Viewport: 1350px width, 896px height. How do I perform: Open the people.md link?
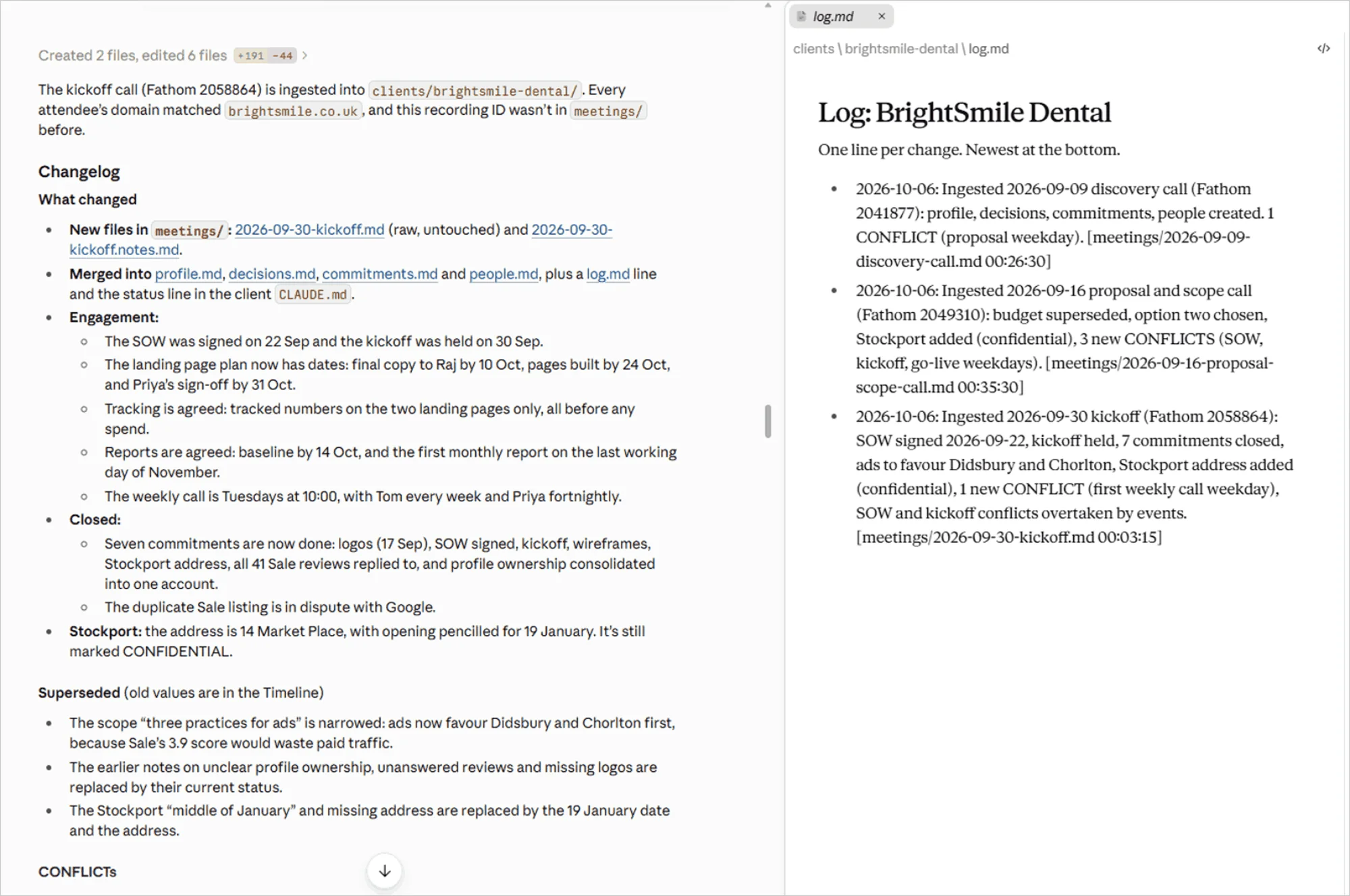coord(504,274)
